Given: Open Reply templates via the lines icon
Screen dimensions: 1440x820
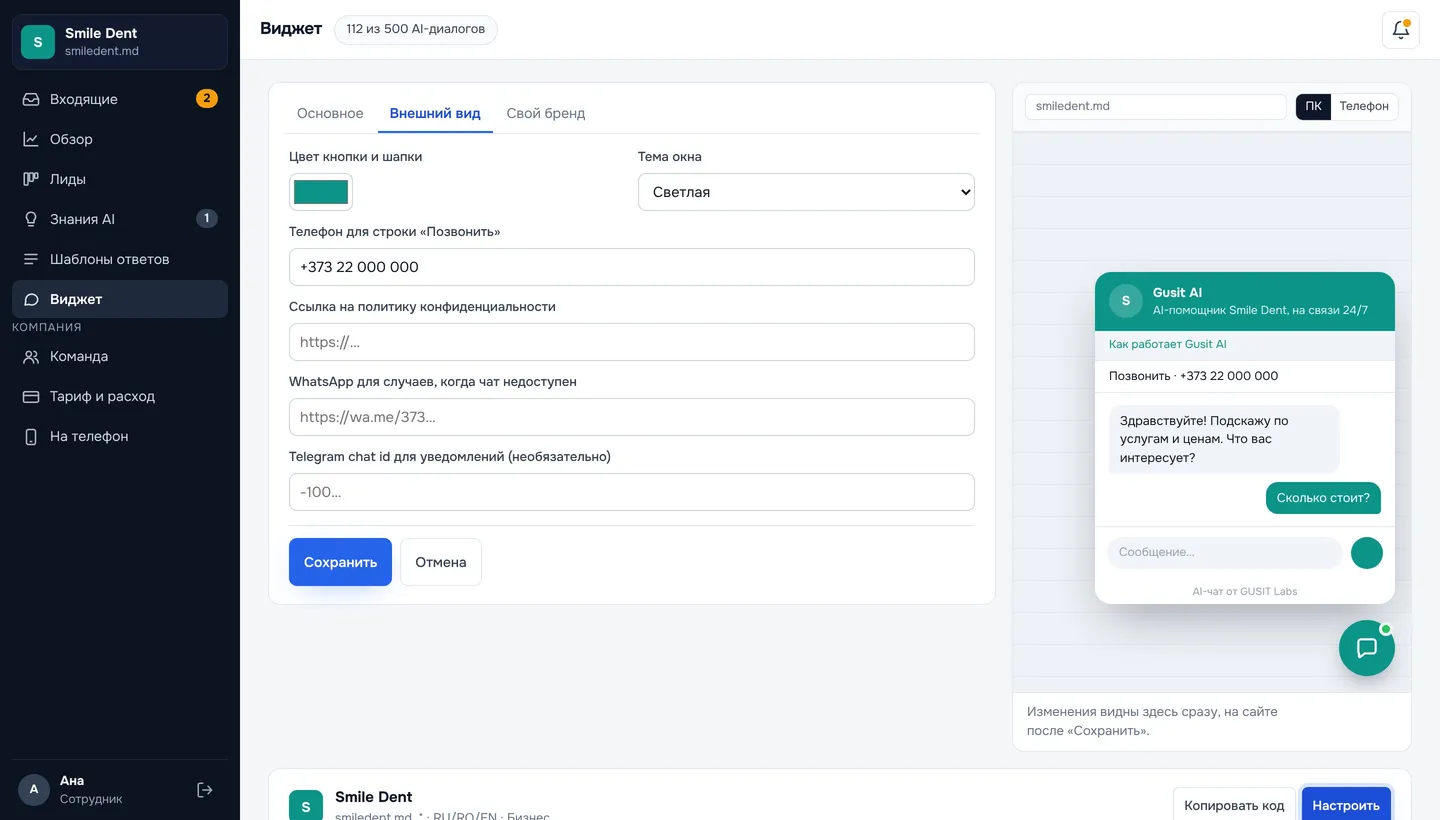Looking at the screenshot, I should [x=31, y=259].
